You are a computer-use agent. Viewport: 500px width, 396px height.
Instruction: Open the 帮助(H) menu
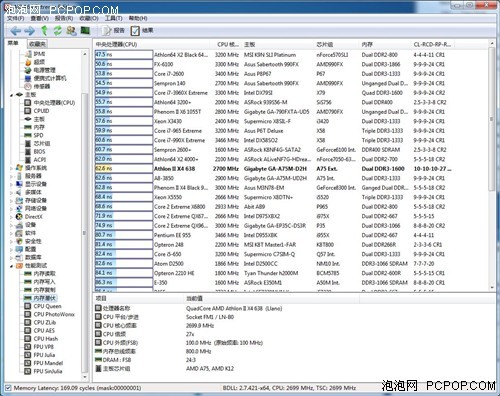coord(138,18)
